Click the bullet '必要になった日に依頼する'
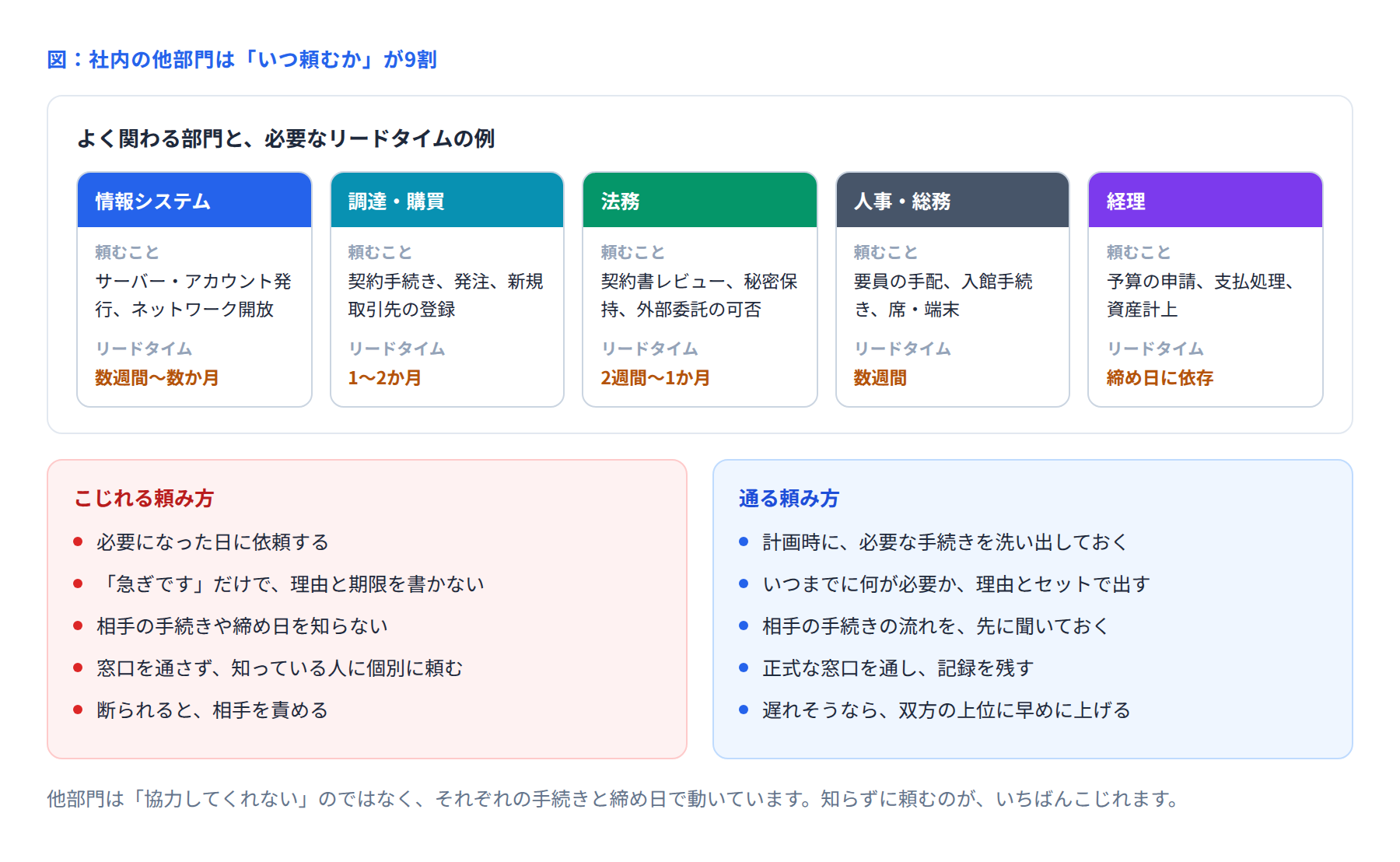Image resolution: width=1400 pixels, height=862 pixels. tap(212, 542)
